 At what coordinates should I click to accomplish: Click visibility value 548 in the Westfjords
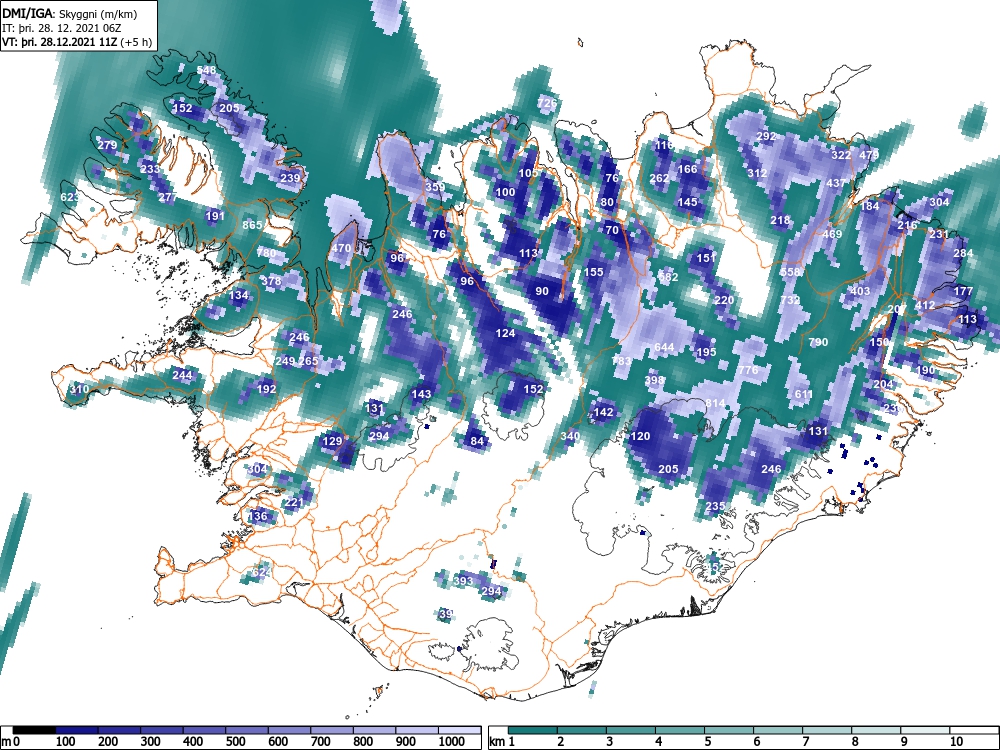click(207, 70)
